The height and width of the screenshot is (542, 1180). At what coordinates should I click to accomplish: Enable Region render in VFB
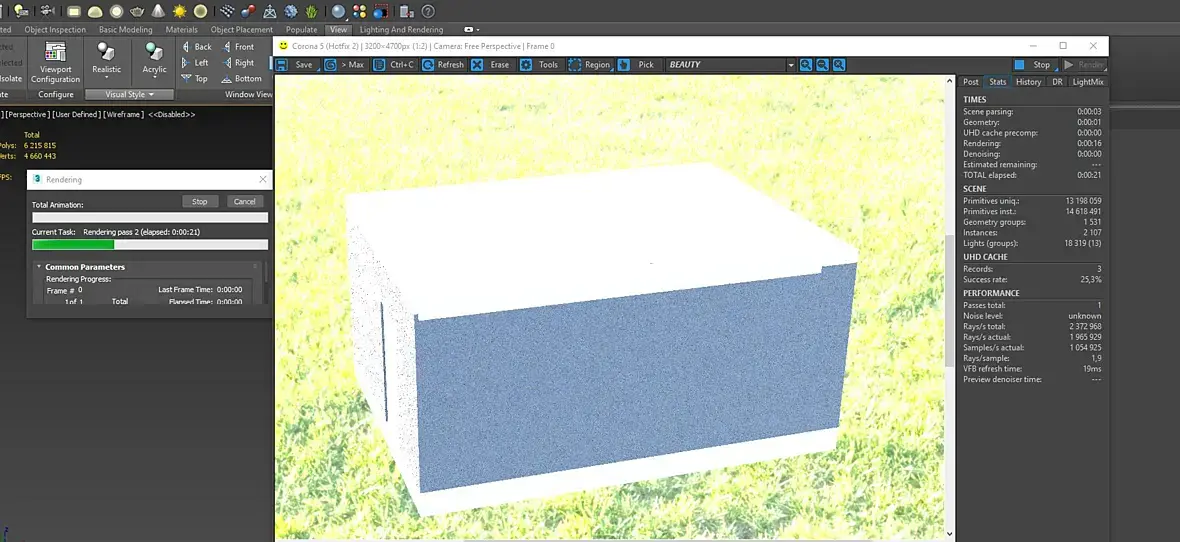tap(589, 65)
